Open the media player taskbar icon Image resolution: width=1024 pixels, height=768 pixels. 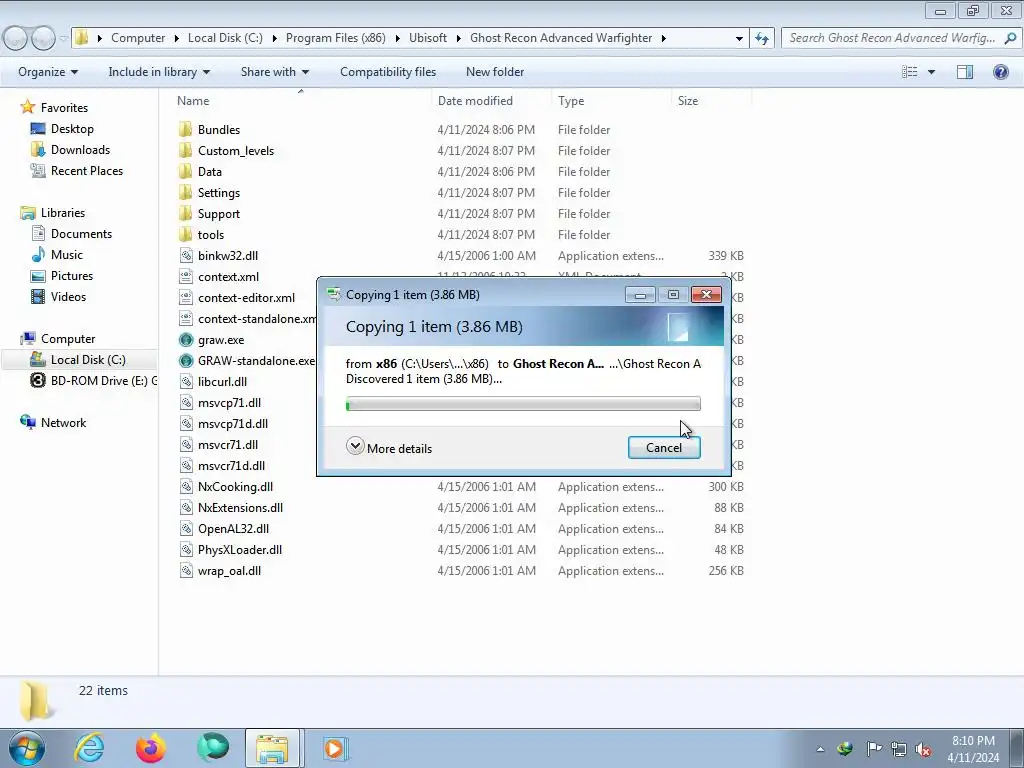click(335, 748)
